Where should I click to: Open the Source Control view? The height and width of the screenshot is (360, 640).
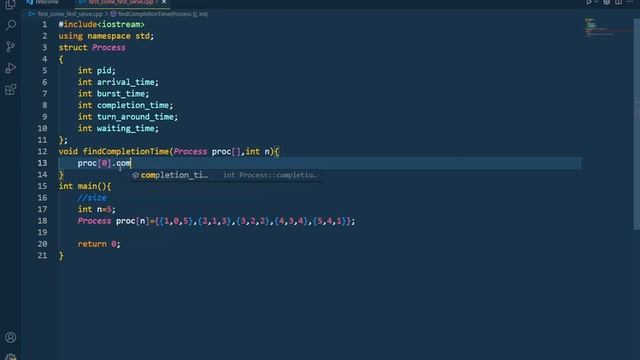pyautogui.click(x=11, y=47)
